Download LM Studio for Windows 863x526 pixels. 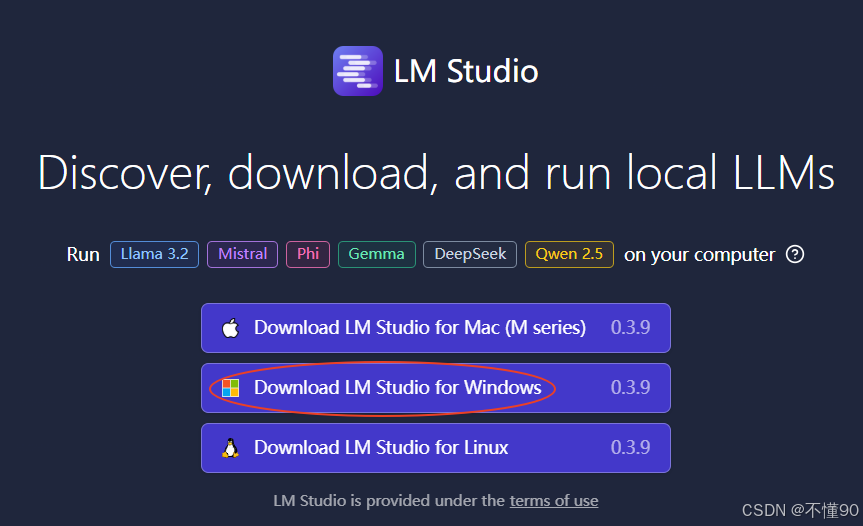pyautogui.click(x=436, y=388)
